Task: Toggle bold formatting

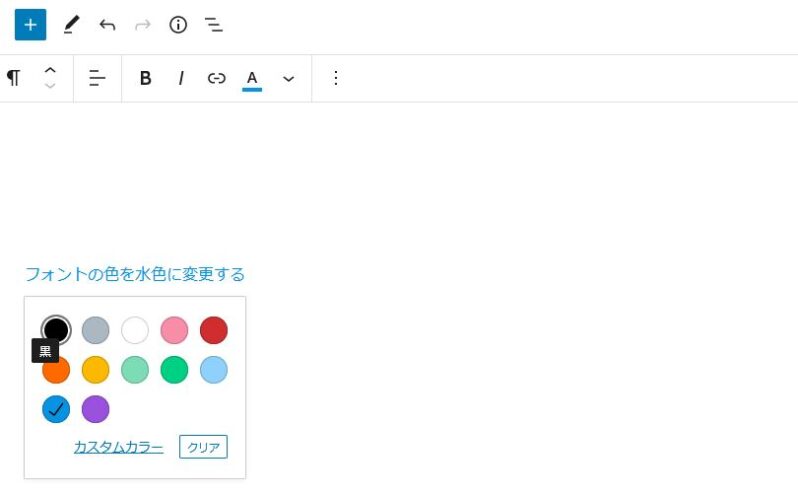Action: (x=145, y=78)
